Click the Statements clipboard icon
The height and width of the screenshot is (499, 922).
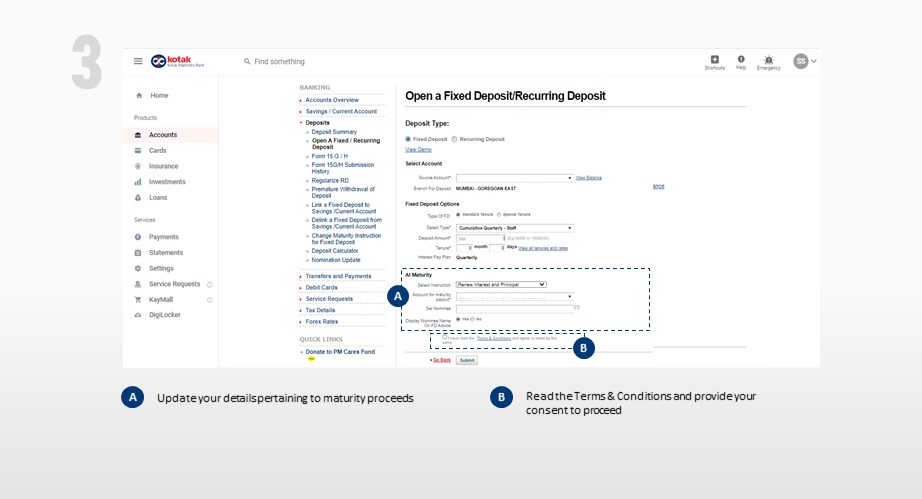coord(138,253)
